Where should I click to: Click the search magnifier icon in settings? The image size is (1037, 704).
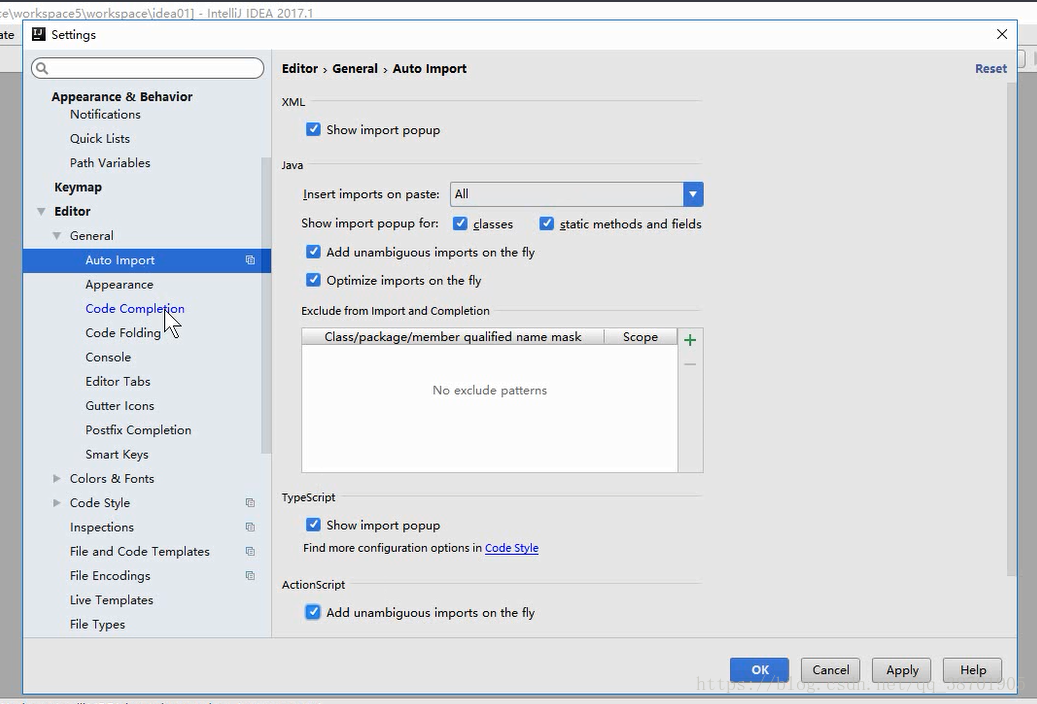click(42, 68)
